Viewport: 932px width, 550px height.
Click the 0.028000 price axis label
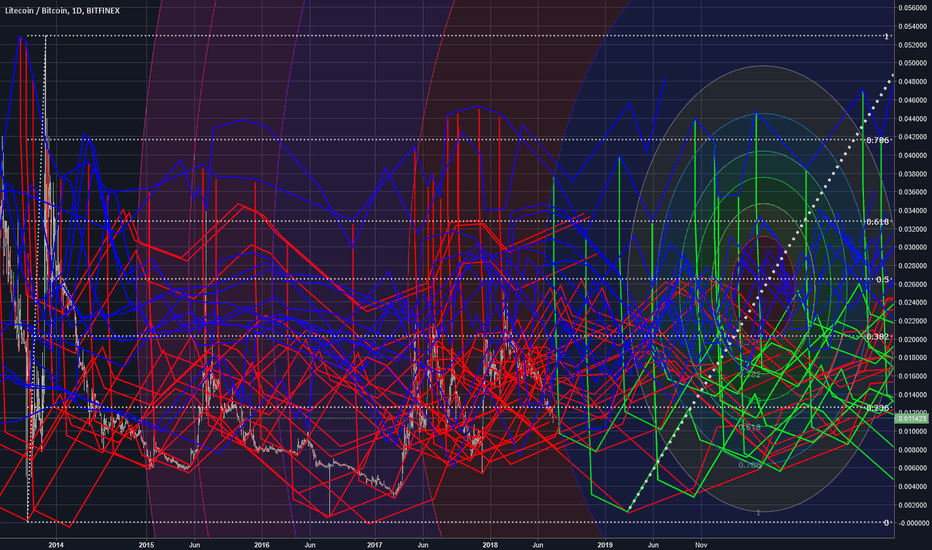pos(914,266)
